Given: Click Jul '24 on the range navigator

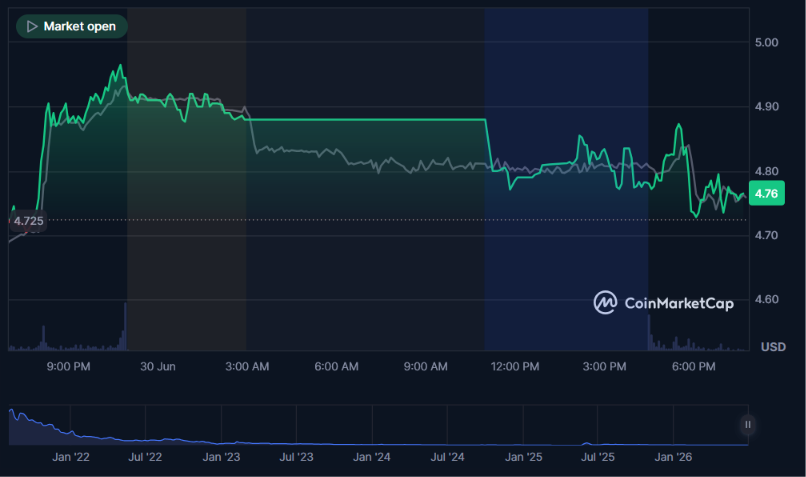Looking at the screenshot, I should click(447, 457).
